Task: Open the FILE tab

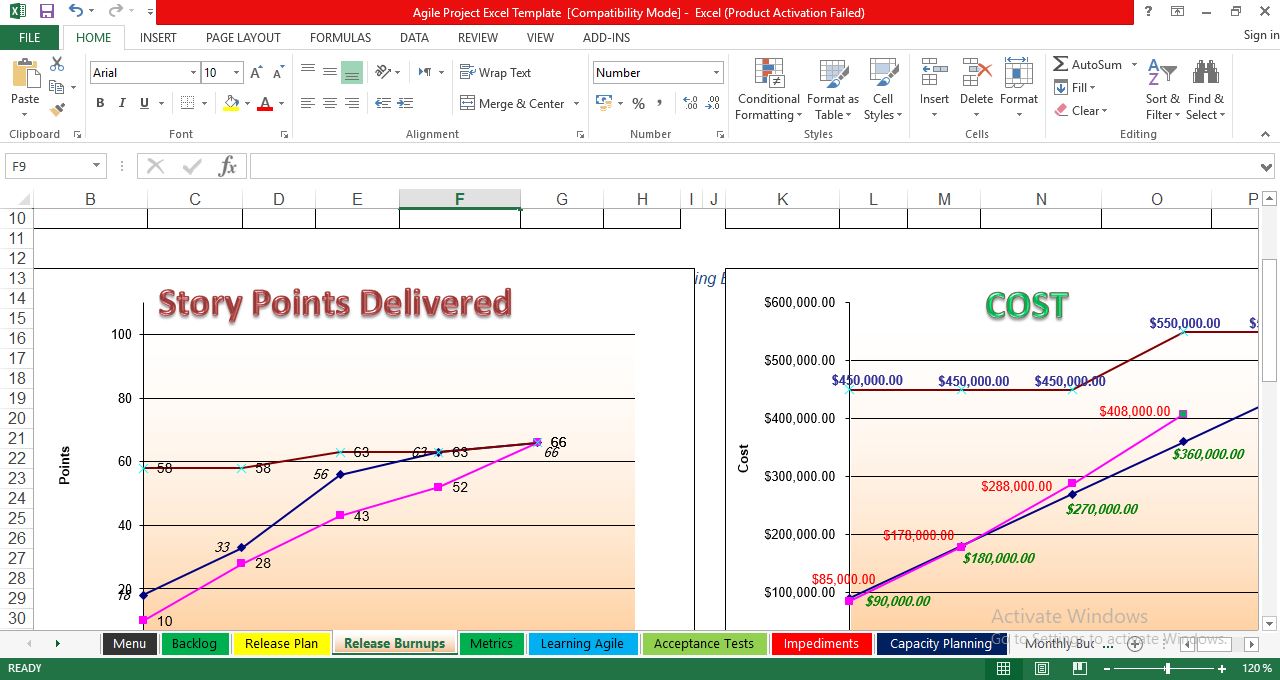Action: [30, 37]
